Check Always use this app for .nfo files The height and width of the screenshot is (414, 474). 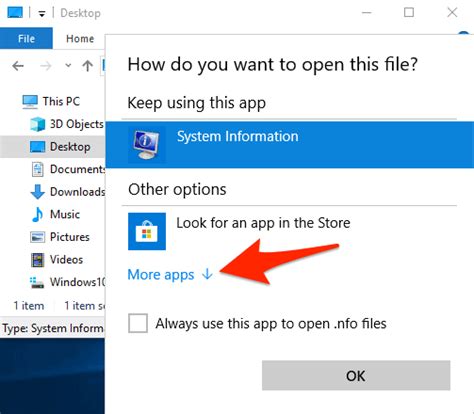[x=138, y=323]
